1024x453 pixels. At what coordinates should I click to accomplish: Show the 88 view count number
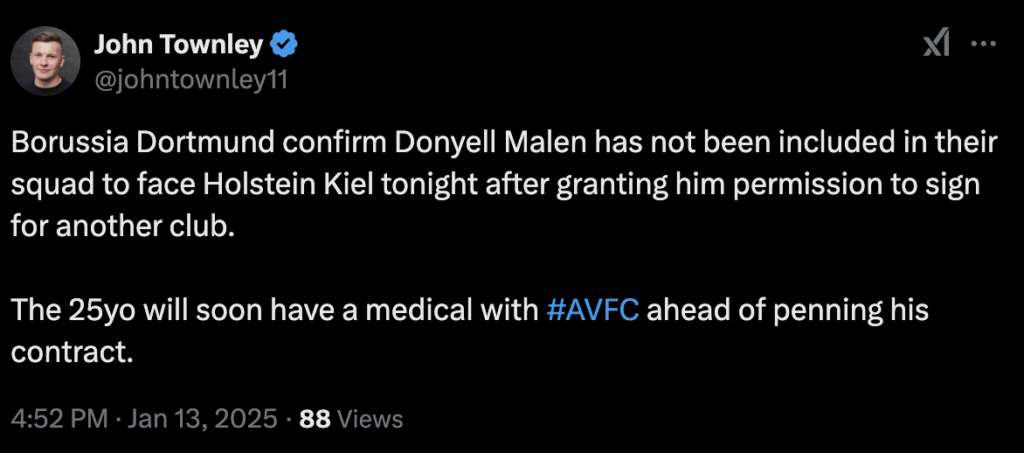315,418
